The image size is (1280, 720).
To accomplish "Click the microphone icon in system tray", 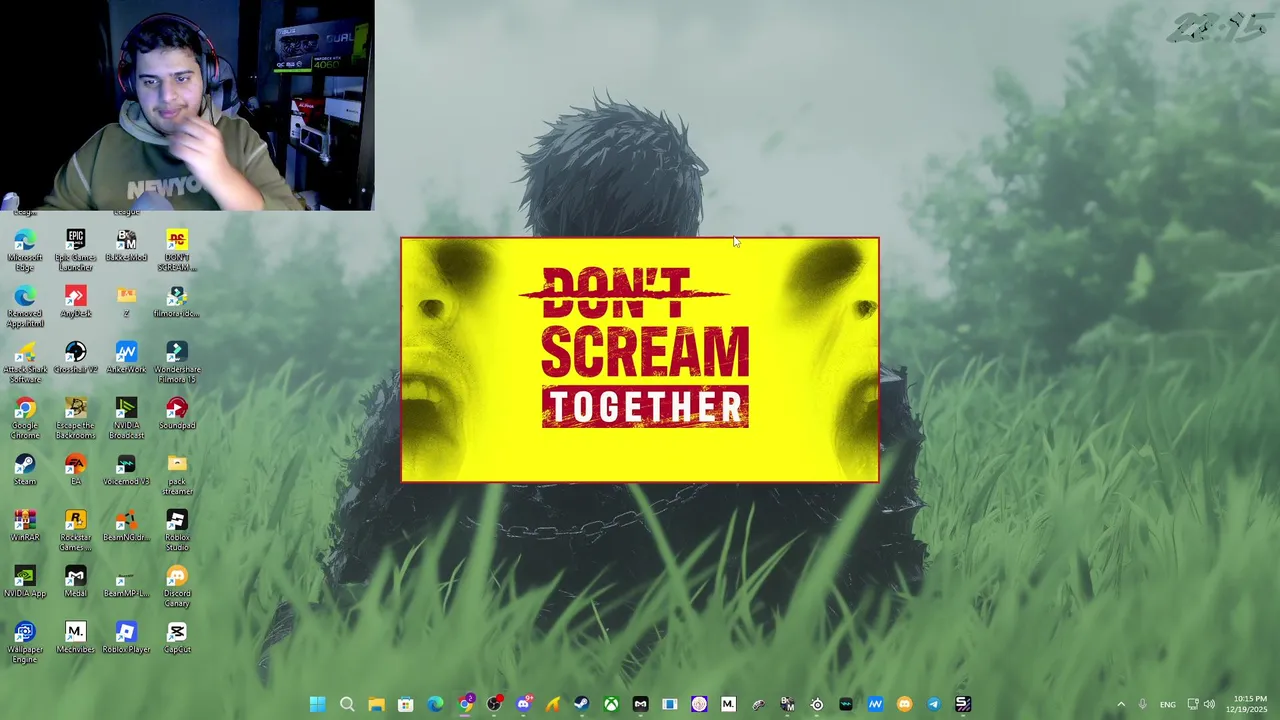I will (1142, 704).
